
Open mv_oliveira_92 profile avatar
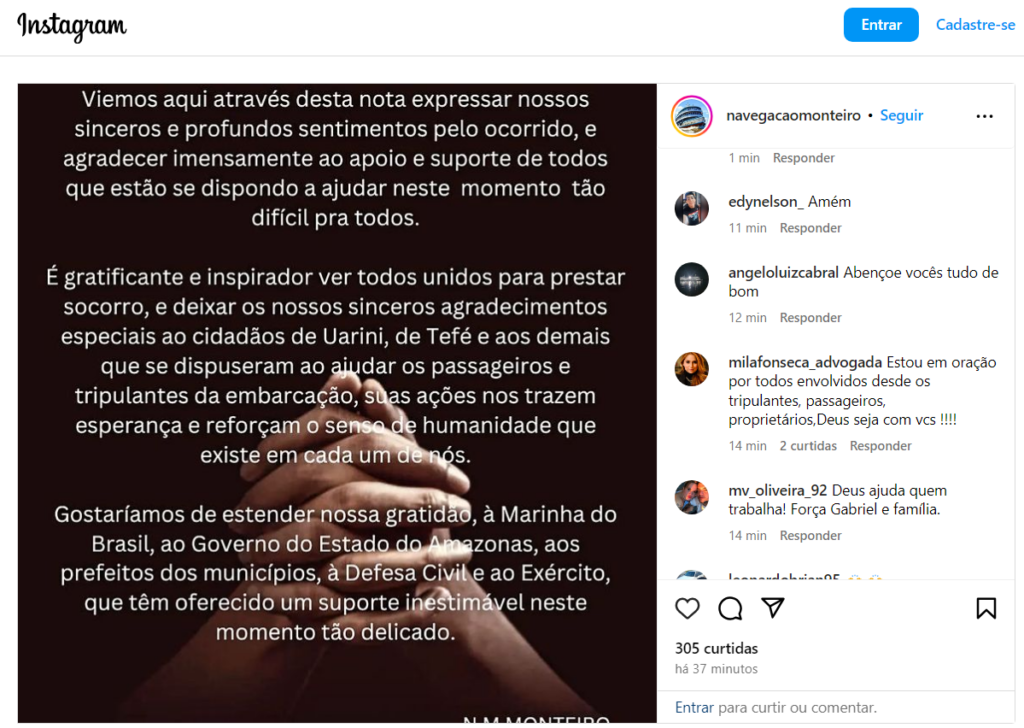point(692,498)
